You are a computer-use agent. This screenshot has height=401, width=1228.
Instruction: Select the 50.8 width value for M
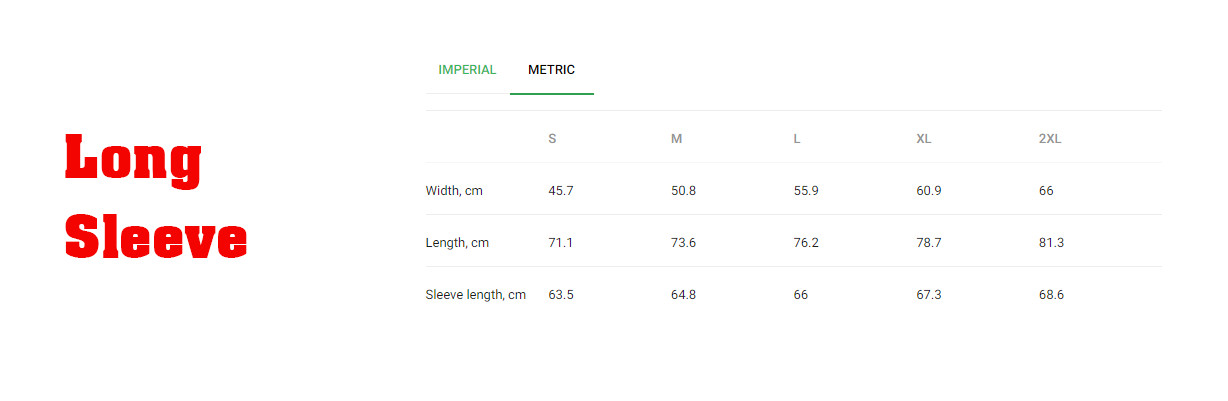[x=683, y=191]
